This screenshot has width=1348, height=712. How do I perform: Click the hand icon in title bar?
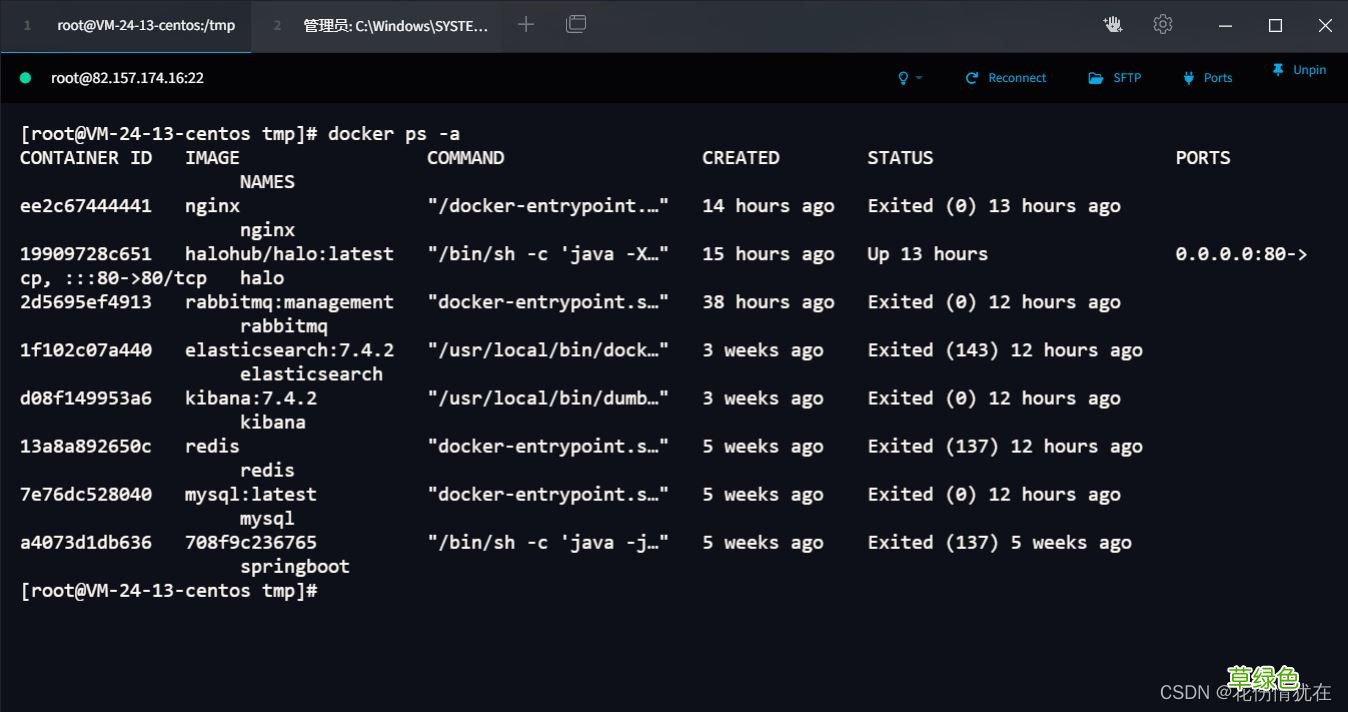pos(1113,25)
